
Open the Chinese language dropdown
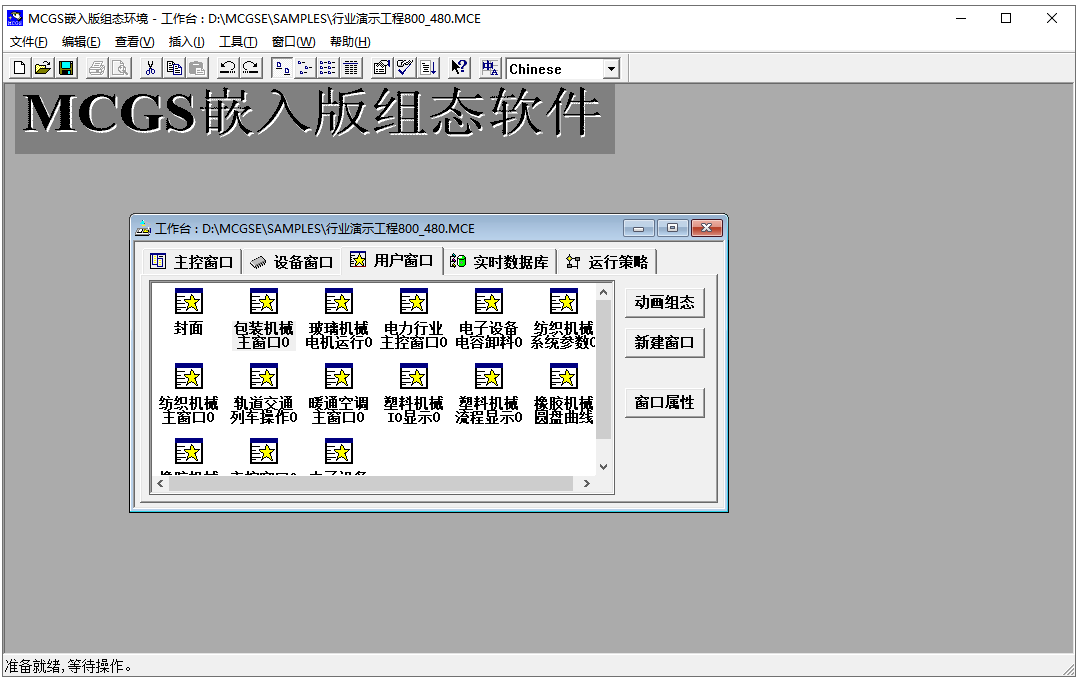point(610,69)
